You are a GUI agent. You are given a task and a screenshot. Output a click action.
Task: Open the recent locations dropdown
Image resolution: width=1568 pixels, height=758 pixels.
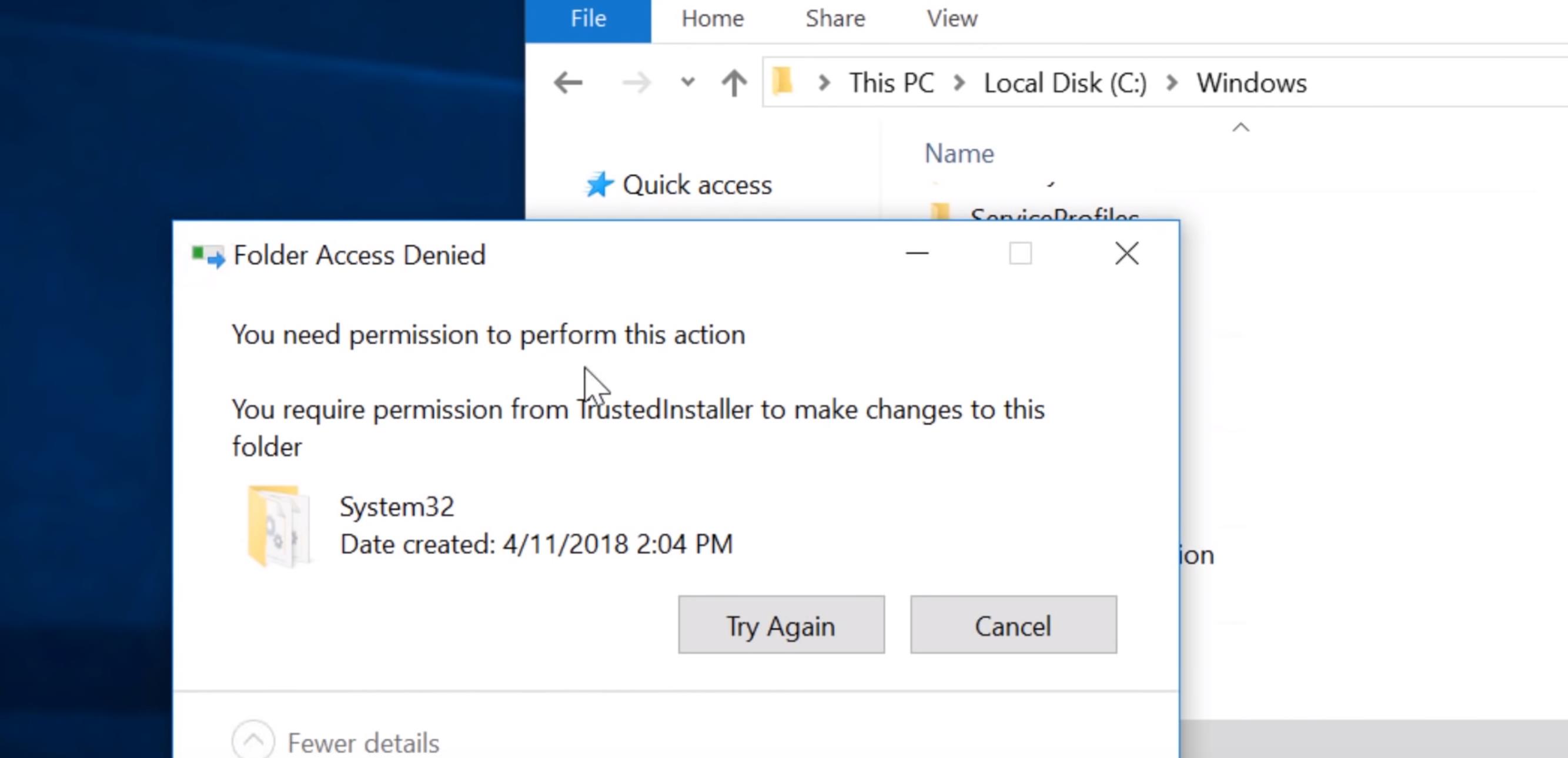coord(686,83)
